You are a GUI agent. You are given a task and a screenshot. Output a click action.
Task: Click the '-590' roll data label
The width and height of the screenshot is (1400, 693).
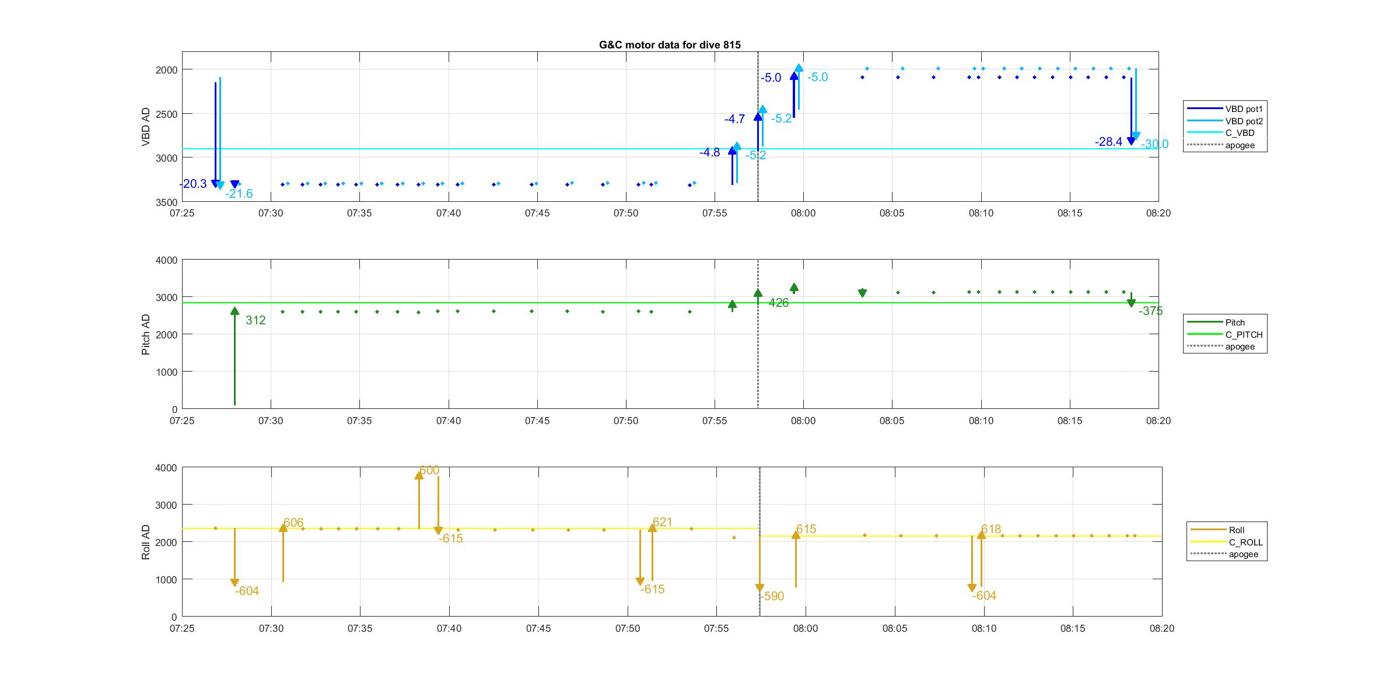pyautogui.click(x=771, y=597)
